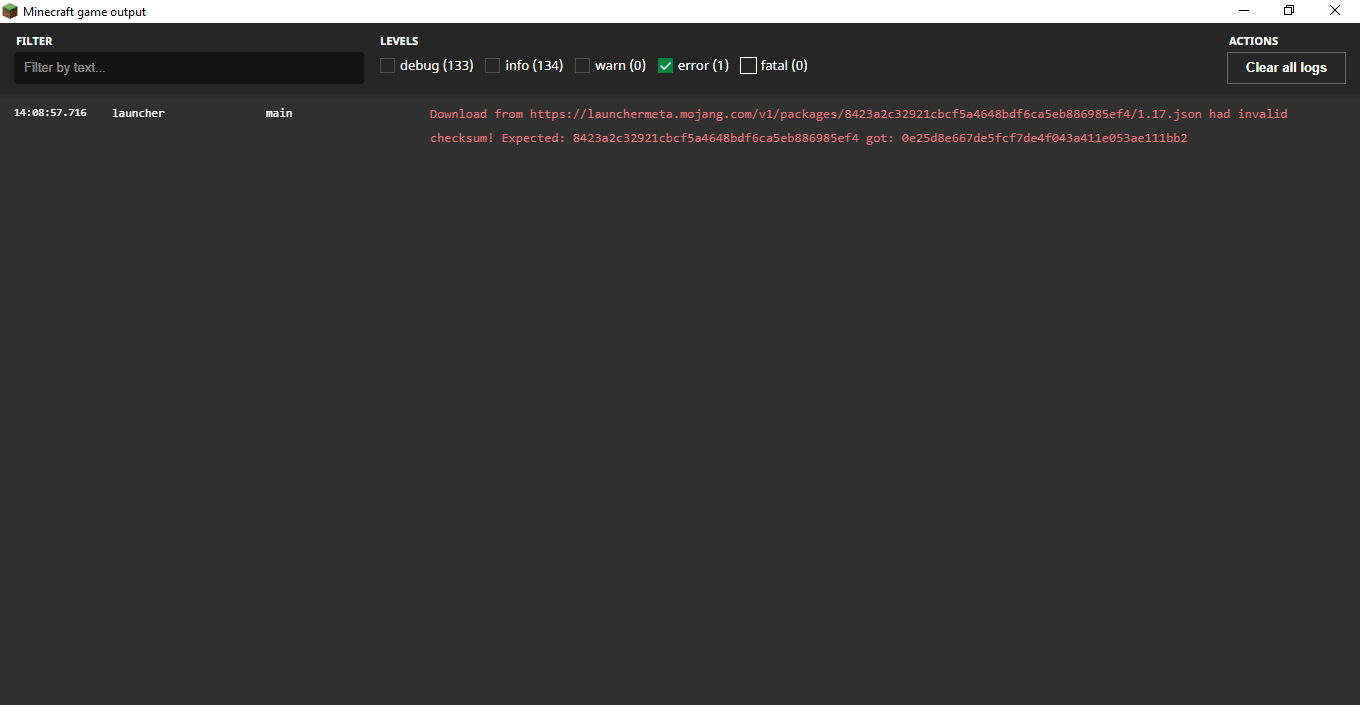This screenshot has width=1360, height=705.
Task: Close the Minecraft game output window
Action: (1335, 11)
